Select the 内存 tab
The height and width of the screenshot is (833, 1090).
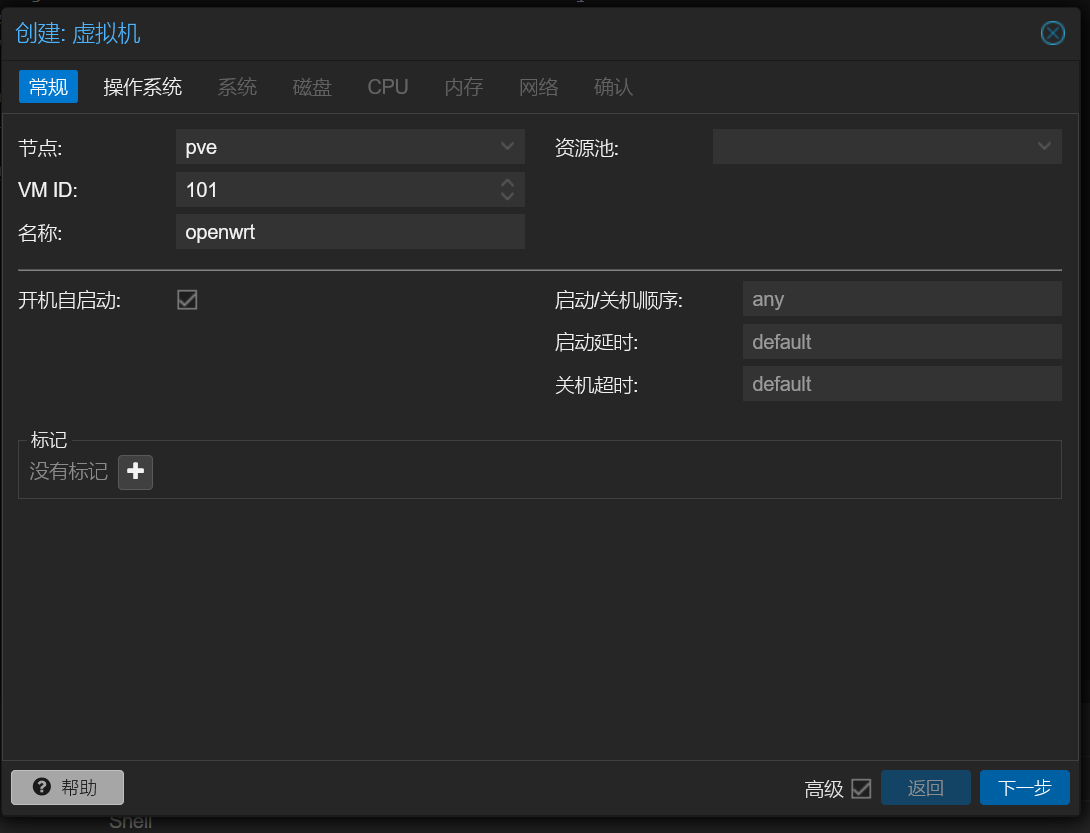click(464, 87)
